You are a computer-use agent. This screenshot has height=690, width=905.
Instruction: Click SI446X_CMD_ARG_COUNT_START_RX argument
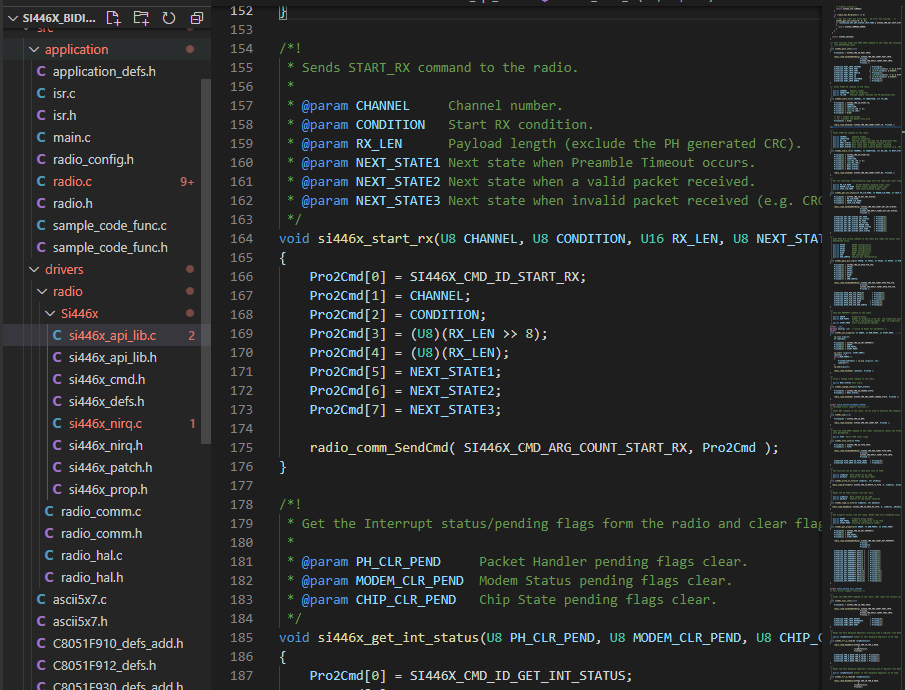click(x=575, y=448)
